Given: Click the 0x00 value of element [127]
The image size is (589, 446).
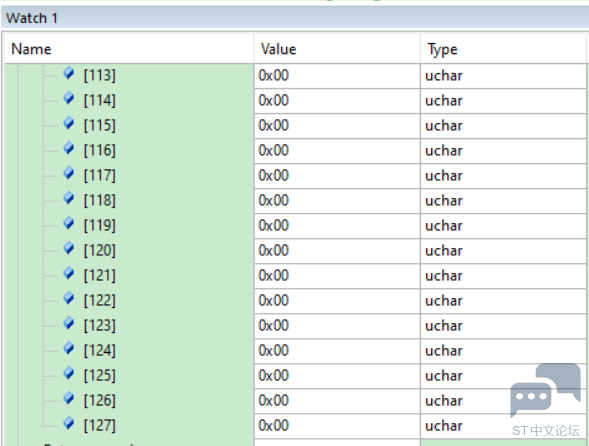Looking at the screenshot, I should 273,425.
